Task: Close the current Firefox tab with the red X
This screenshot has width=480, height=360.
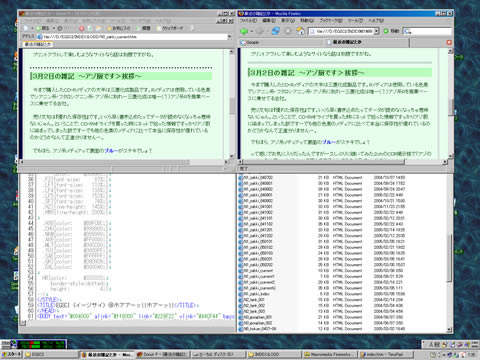Action: pos(449,42)
